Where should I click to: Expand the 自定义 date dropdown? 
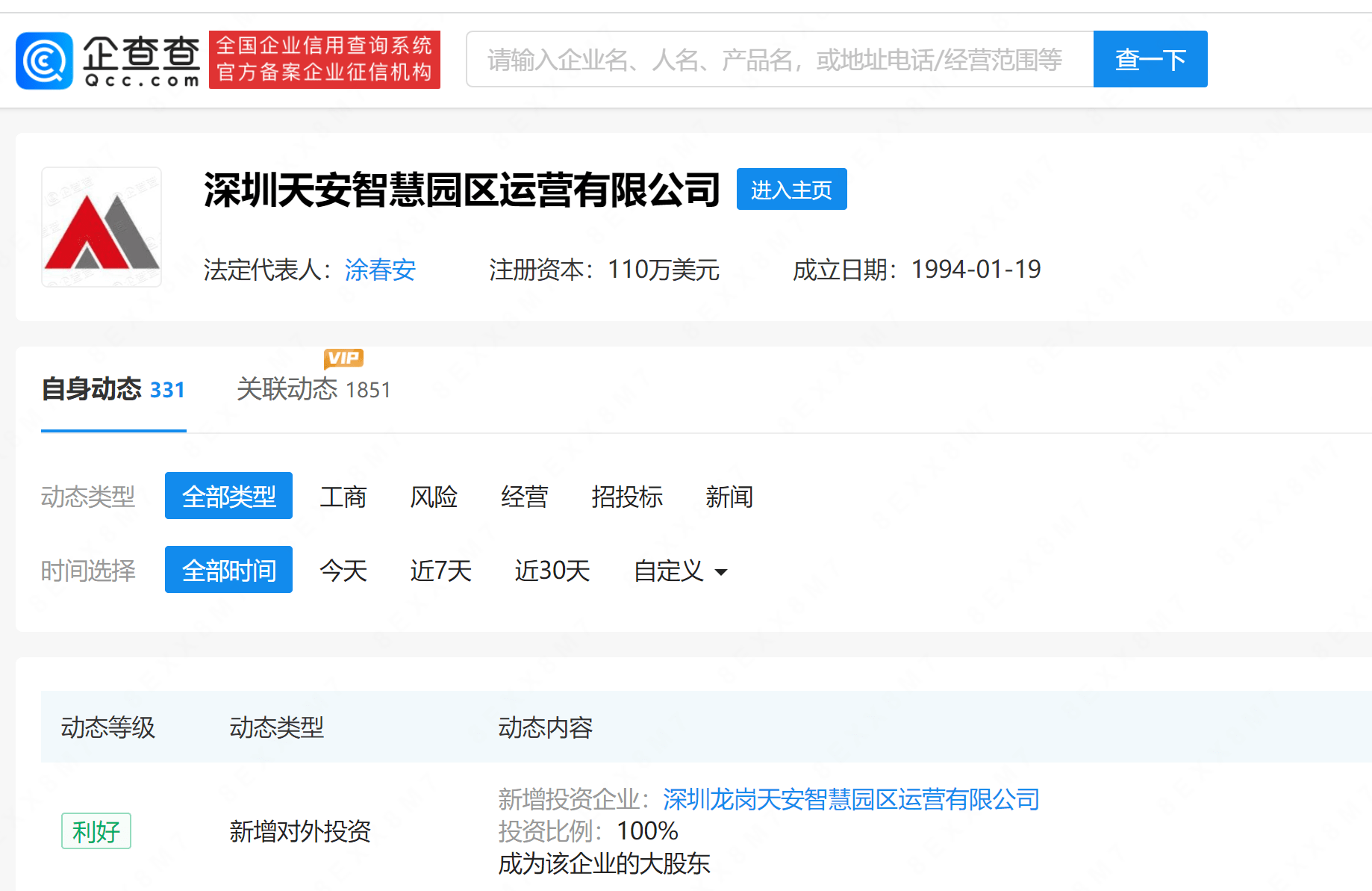tap(680, 571)
